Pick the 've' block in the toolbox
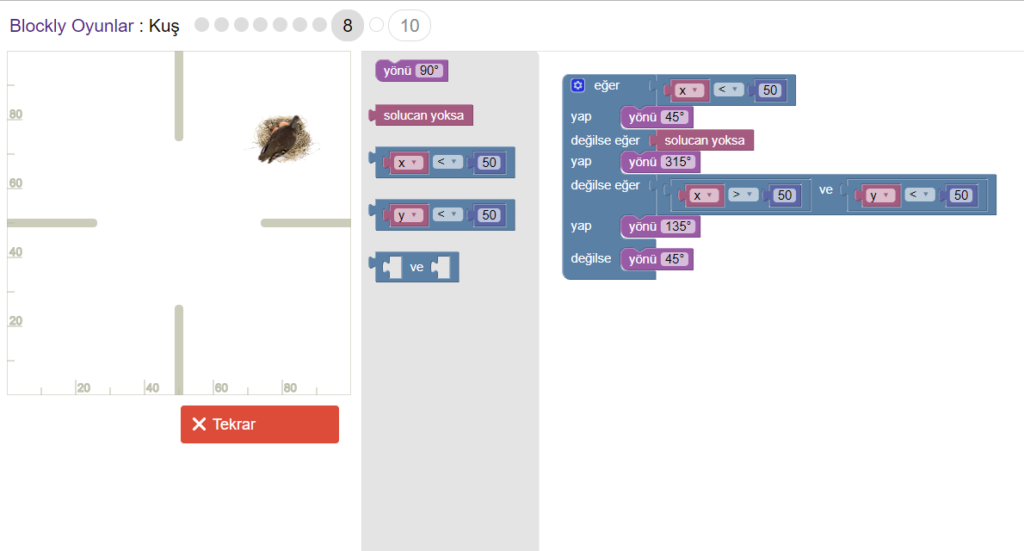Viewport: 1024px width, 551px height. (x=417, y=267)
